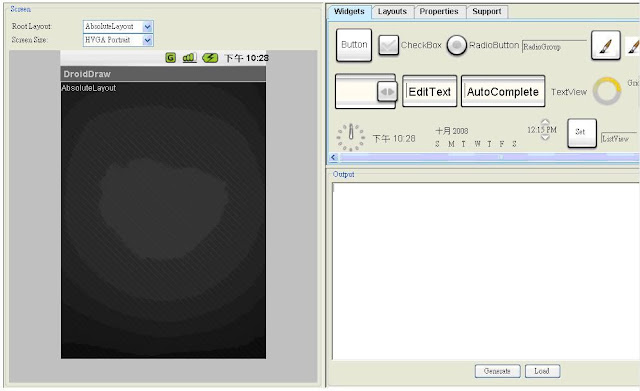The image size is (640, 391).
Task: Click the Generate button
Action: pos(497,371)
